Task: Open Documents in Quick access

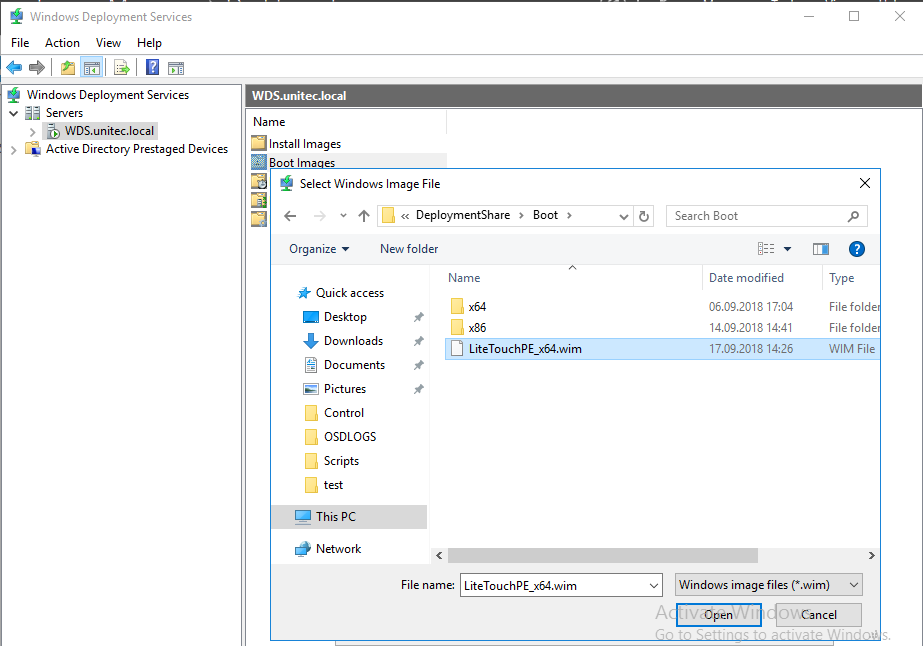Action: [354, 365]
